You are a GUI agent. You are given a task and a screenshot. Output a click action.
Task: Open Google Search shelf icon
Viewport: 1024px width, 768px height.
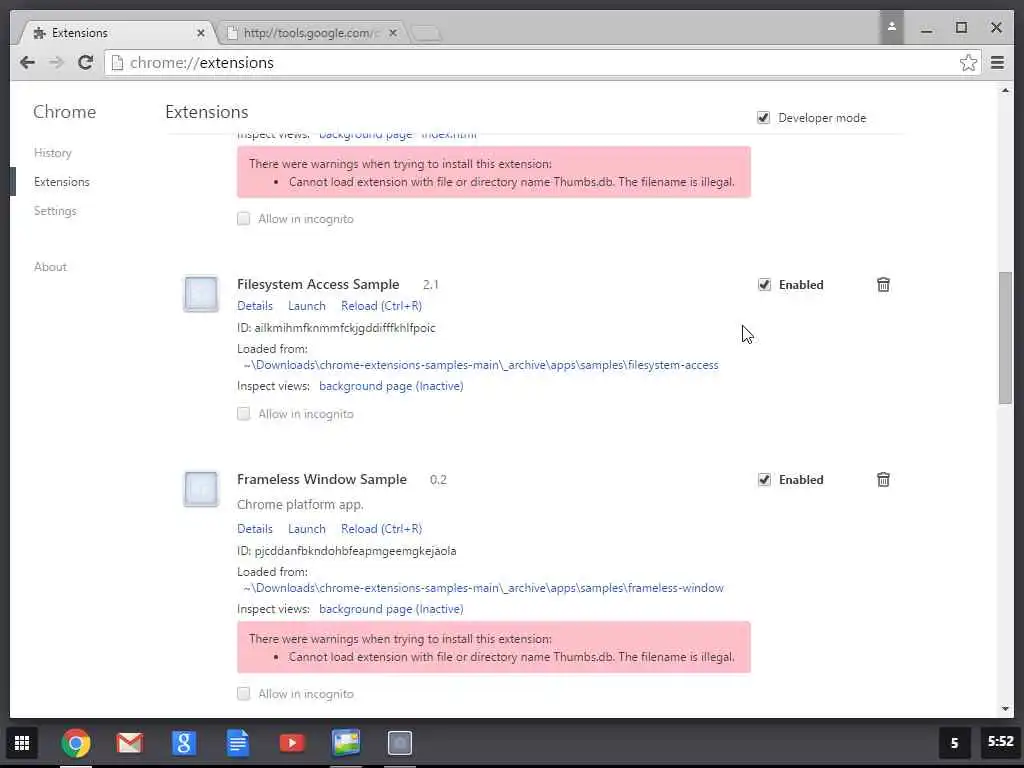pyautogui.click(x=184, y=743)
